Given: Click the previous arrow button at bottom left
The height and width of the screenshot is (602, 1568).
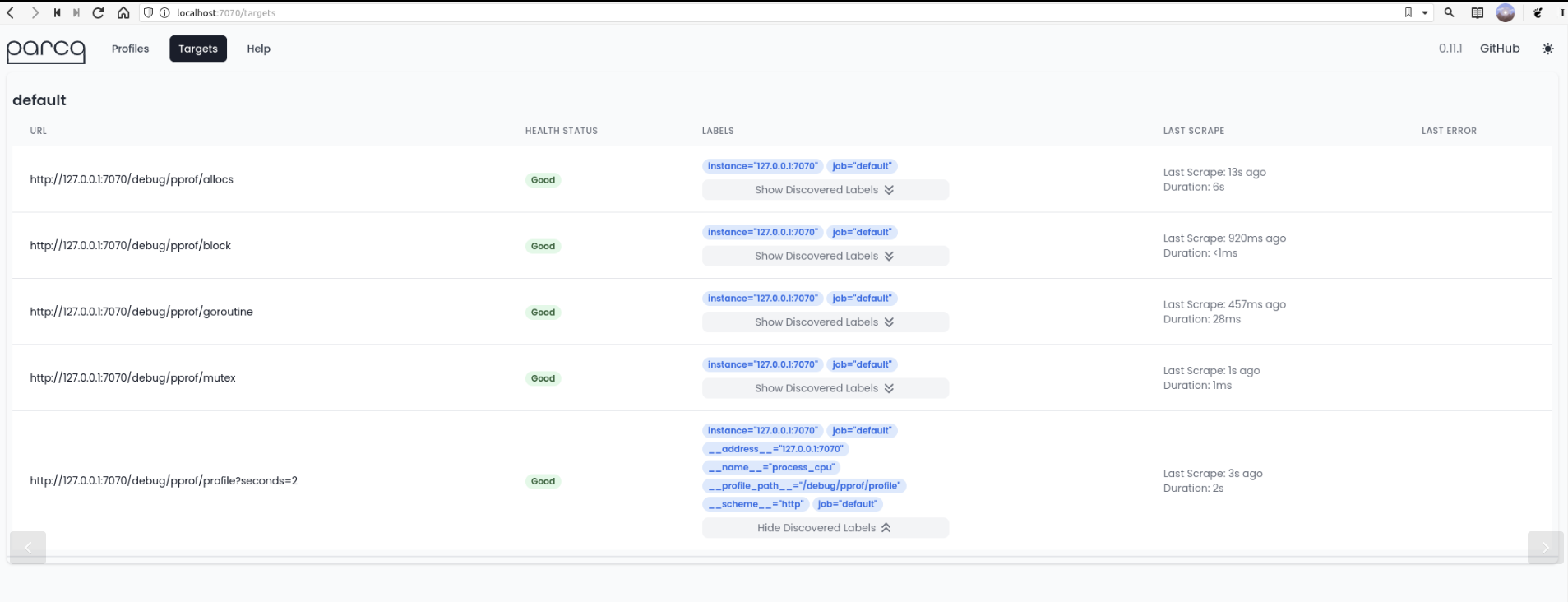Looking at the screenshot, I should click(x=28, y=548).
